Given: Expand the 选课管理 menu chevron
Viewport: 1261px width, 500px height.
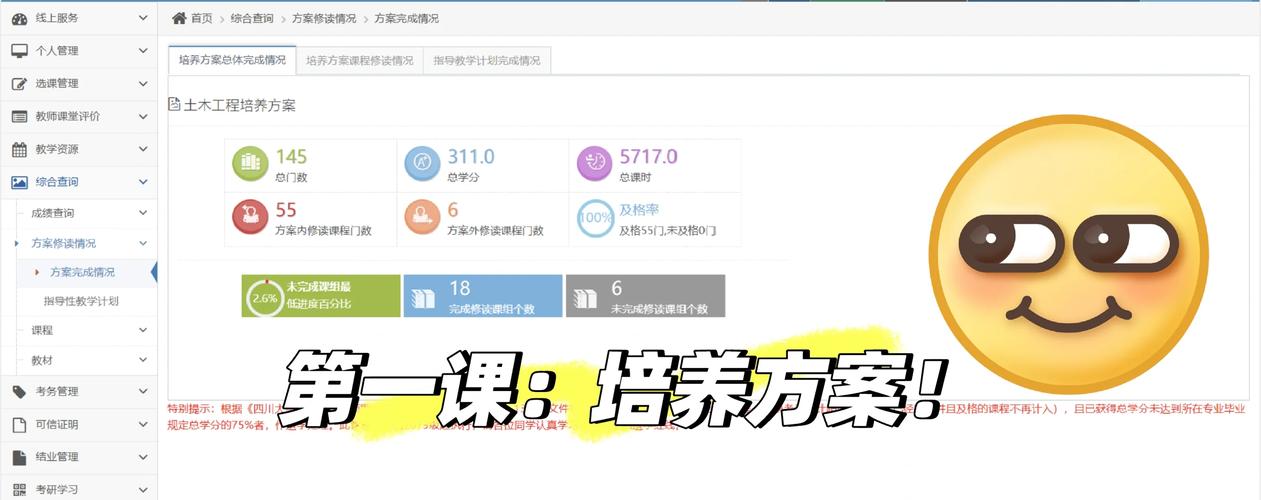Looking at the screenshot, I should pos(143,84).
